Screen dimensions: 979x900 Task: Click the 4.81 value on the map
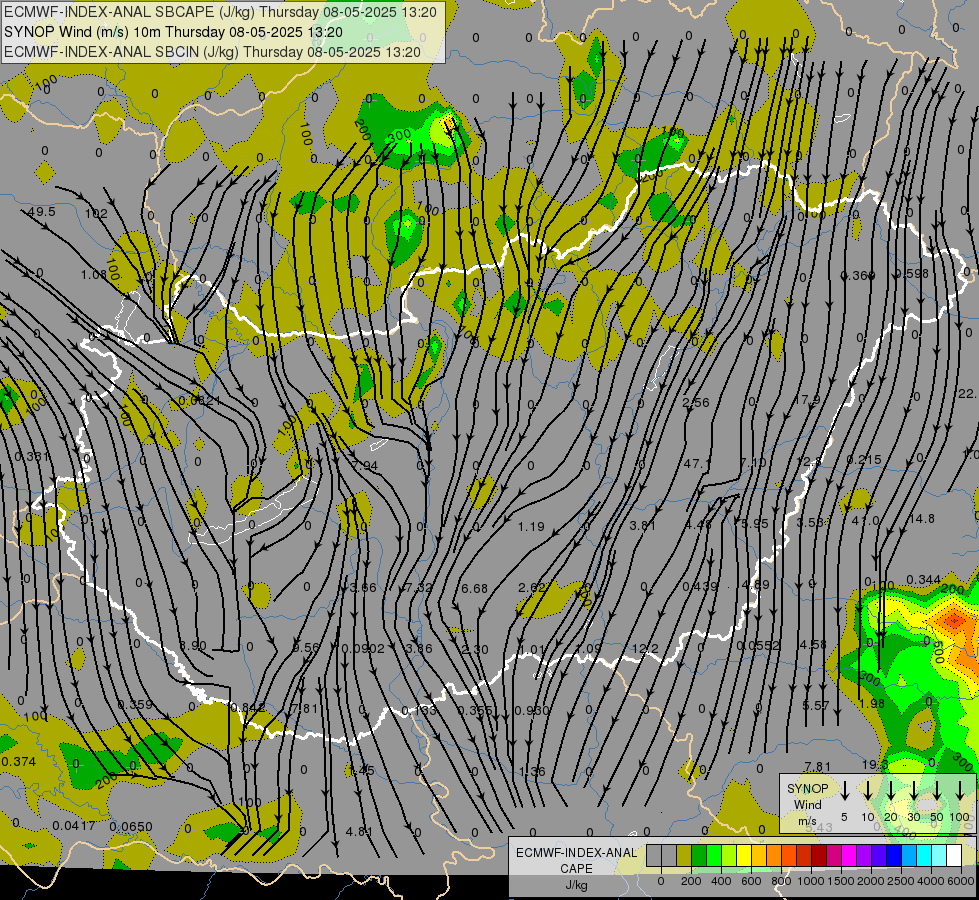pyautogui.click(x=359, y=833)
